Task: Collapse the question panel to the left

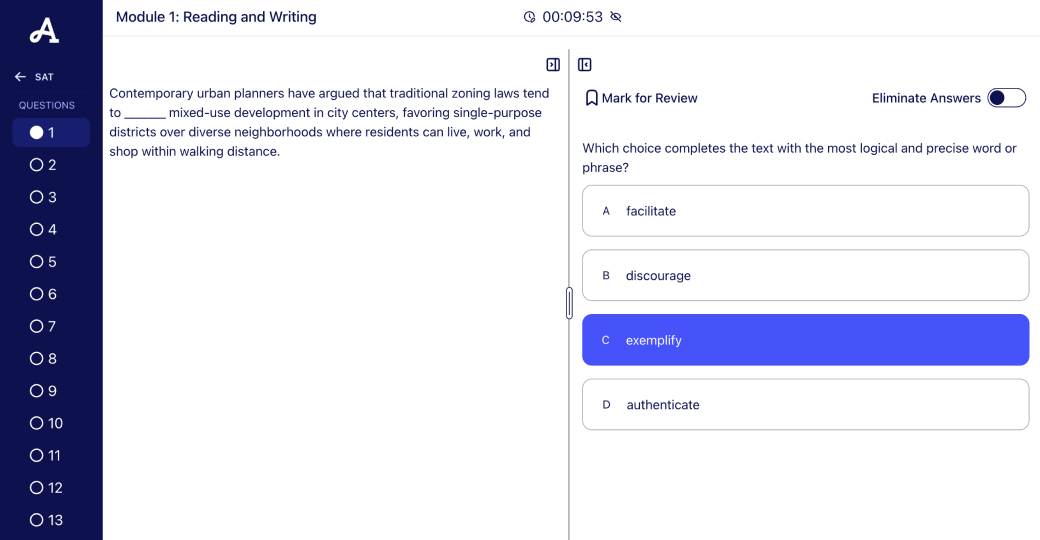Action: point(585,65)
